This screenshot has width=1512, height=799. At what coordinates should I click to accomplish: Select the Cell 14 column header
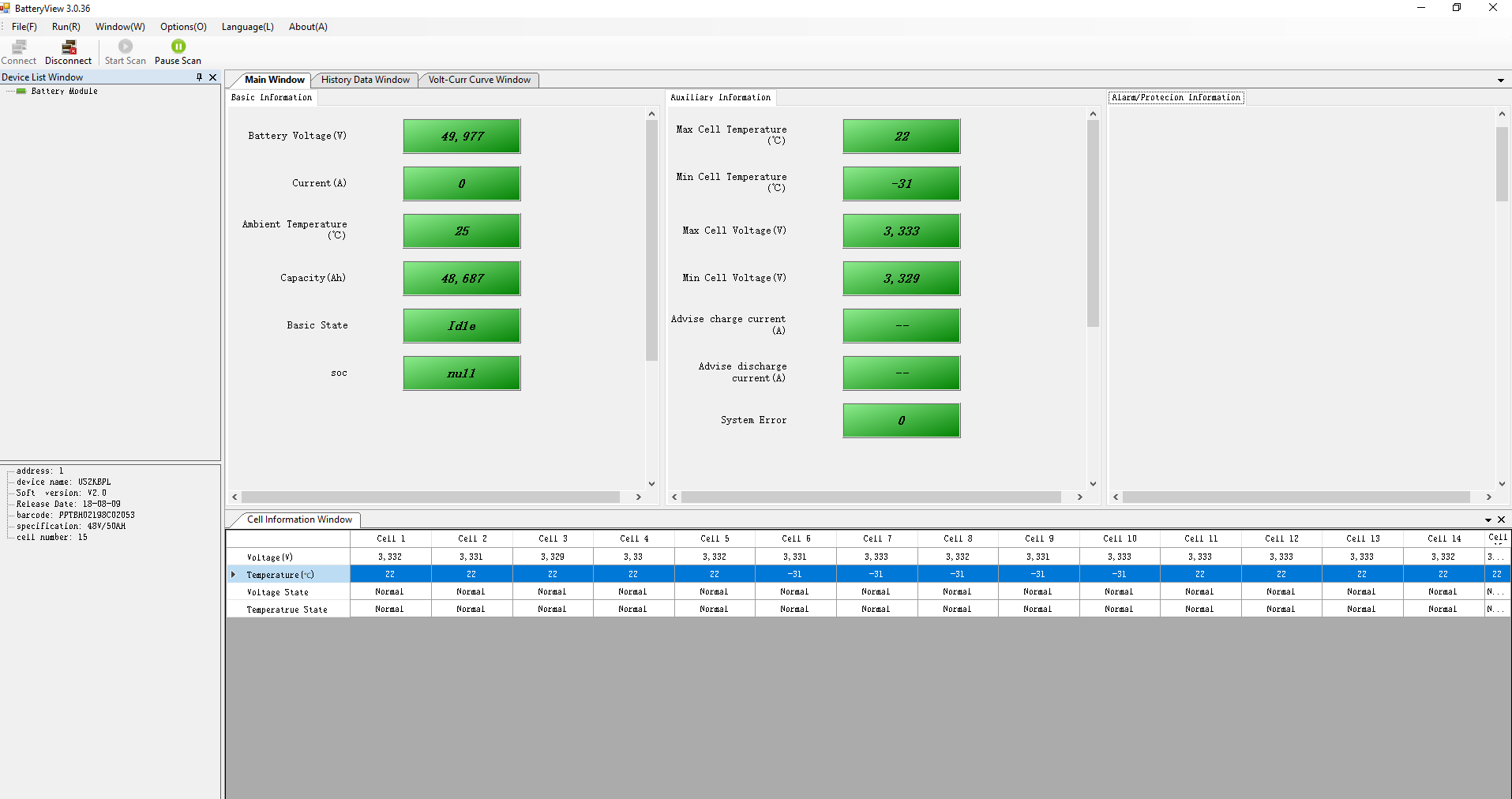[1444, 538]
